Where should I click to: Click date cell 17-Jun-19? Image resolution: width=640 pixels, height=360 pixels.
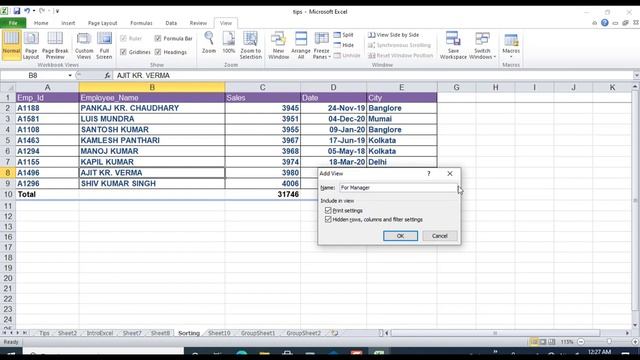click(333, 140)
